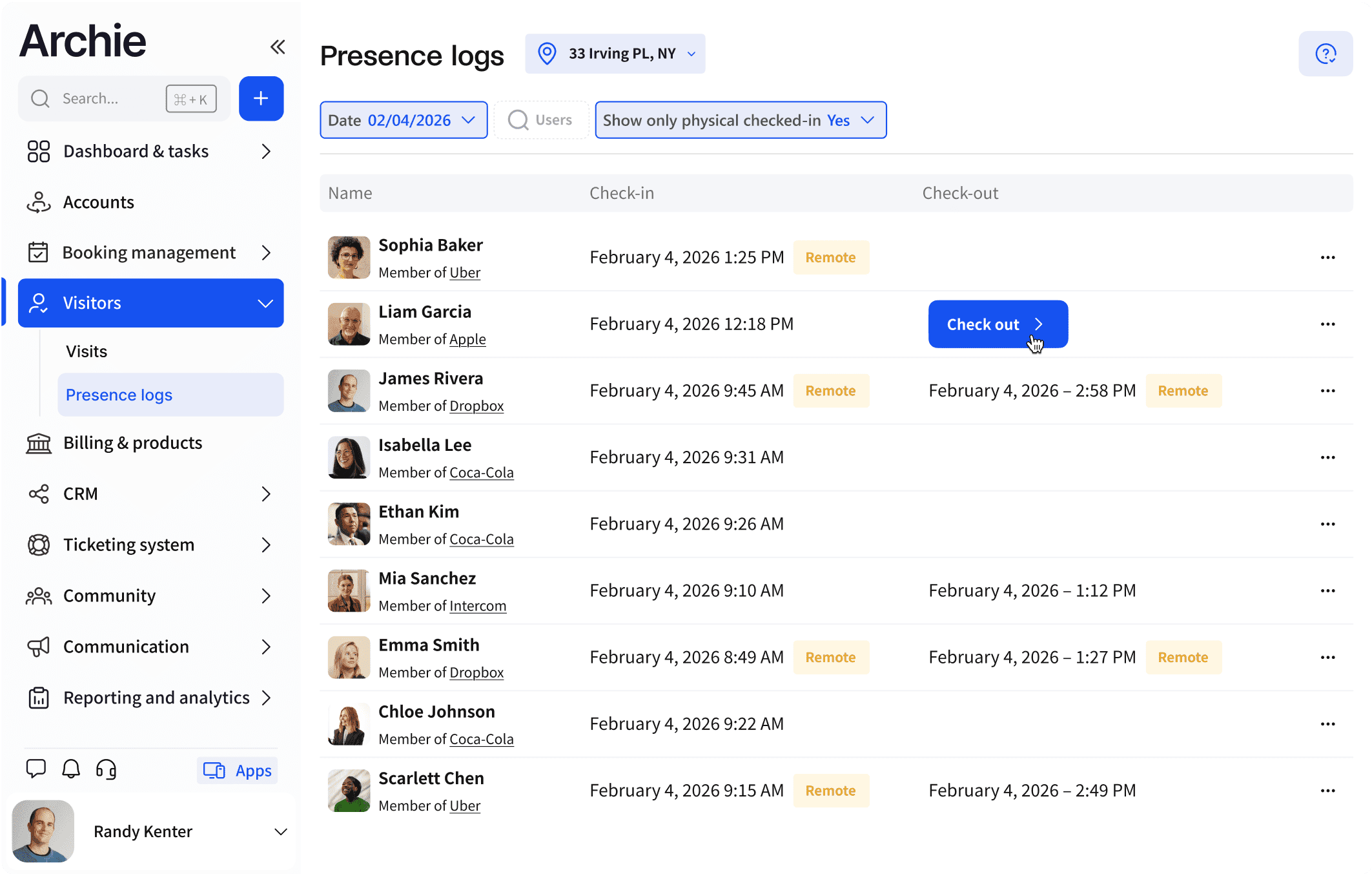Change location 33 Irving PL, NY
The height and width of the screenshot is (874, 1372).
tap(615, 54)
